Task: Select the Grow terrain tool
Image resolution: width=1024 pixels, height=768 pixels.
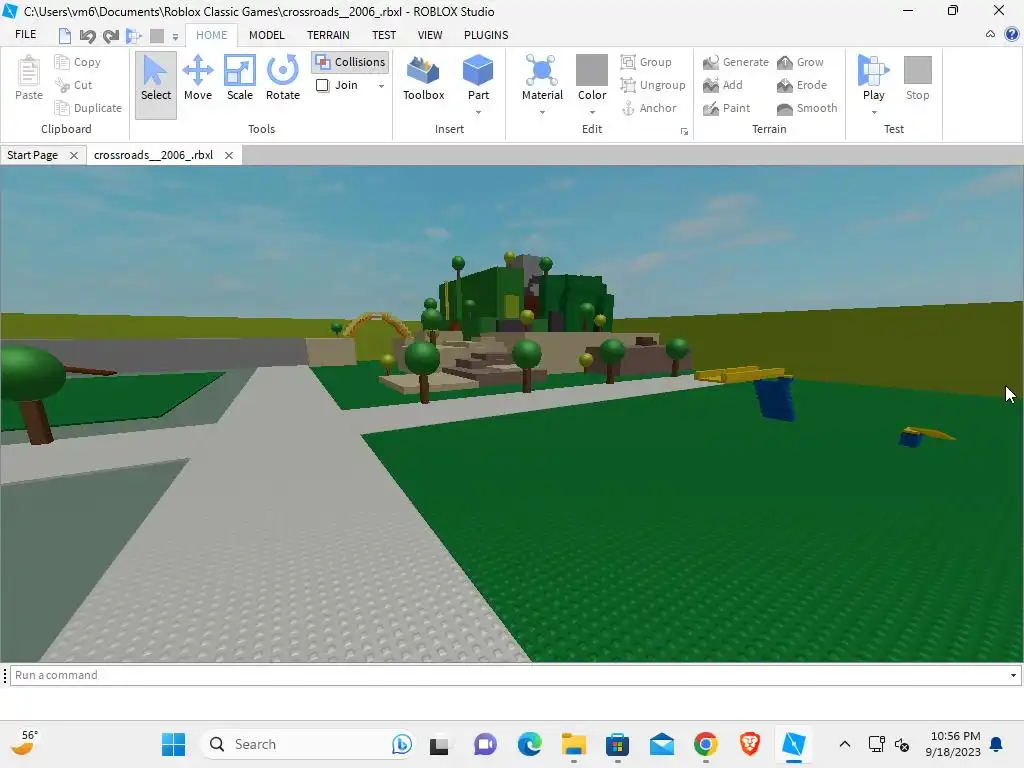Action: pyautogui.click(x=800, y=62)
